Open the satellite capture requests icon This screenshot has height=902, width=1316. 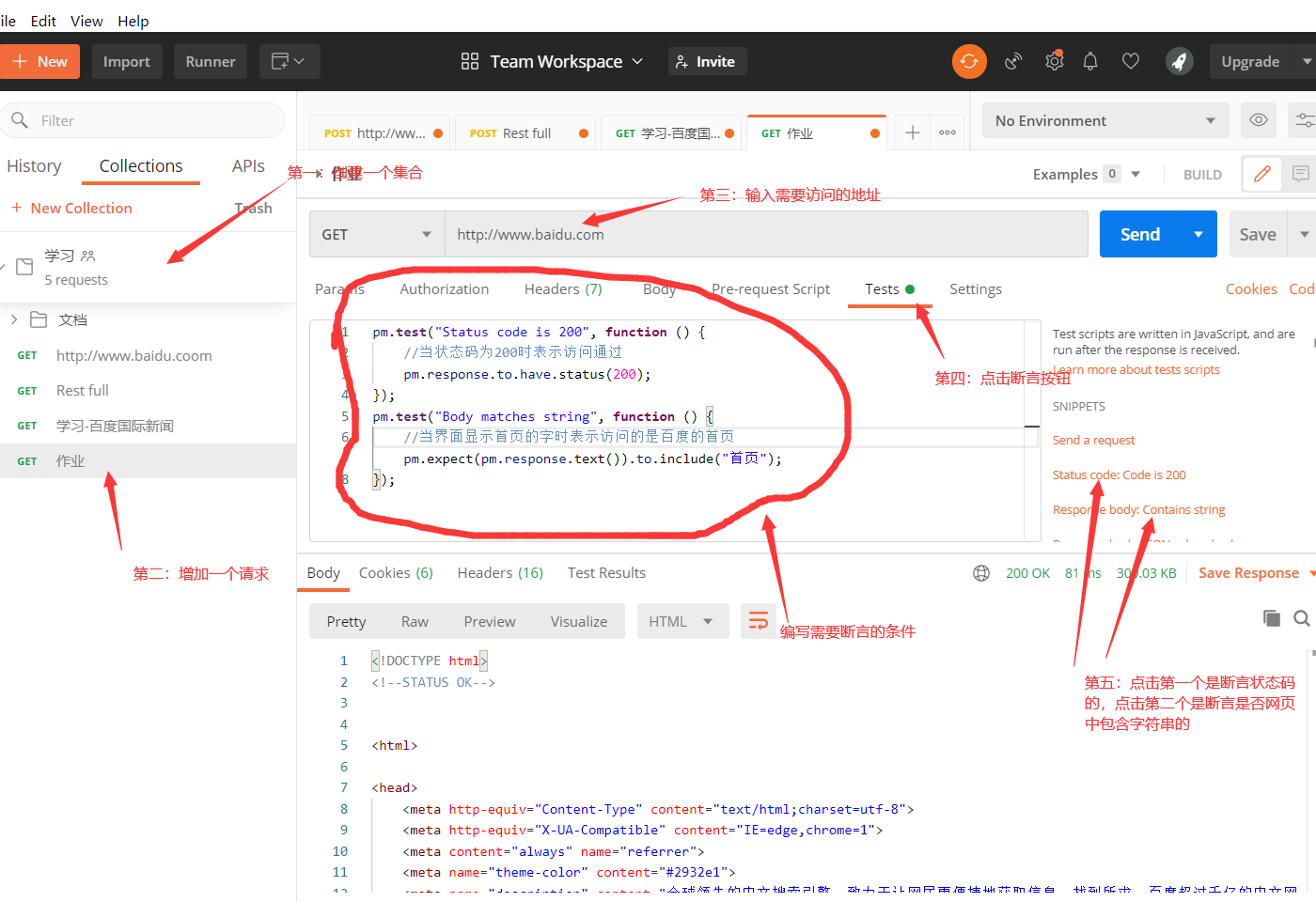1013,61
